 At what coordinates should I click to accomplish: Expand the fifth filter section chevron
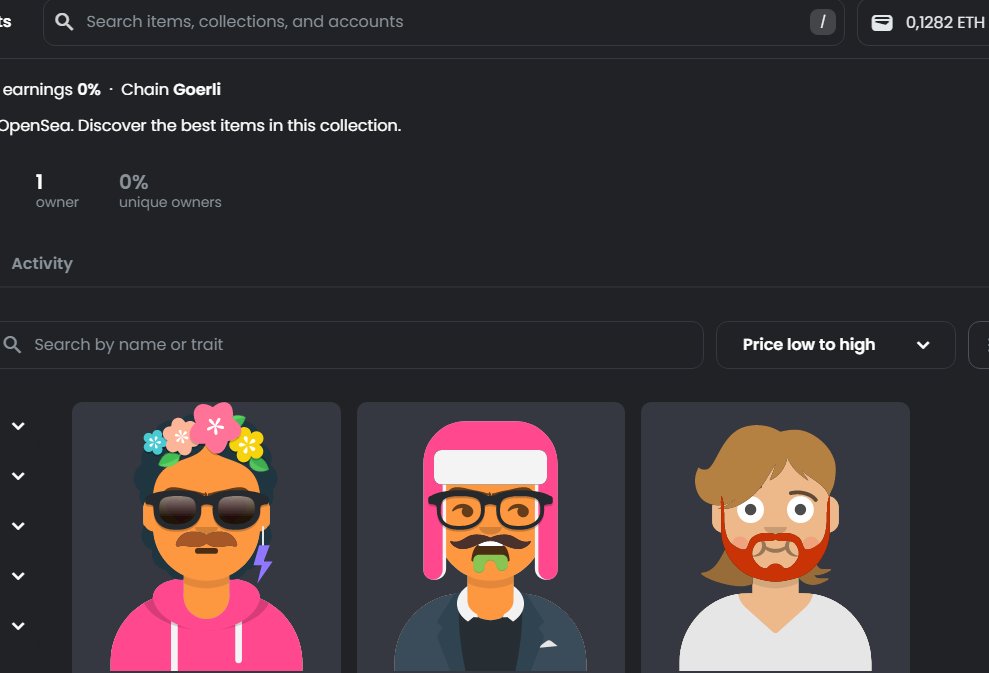point(18,626)
